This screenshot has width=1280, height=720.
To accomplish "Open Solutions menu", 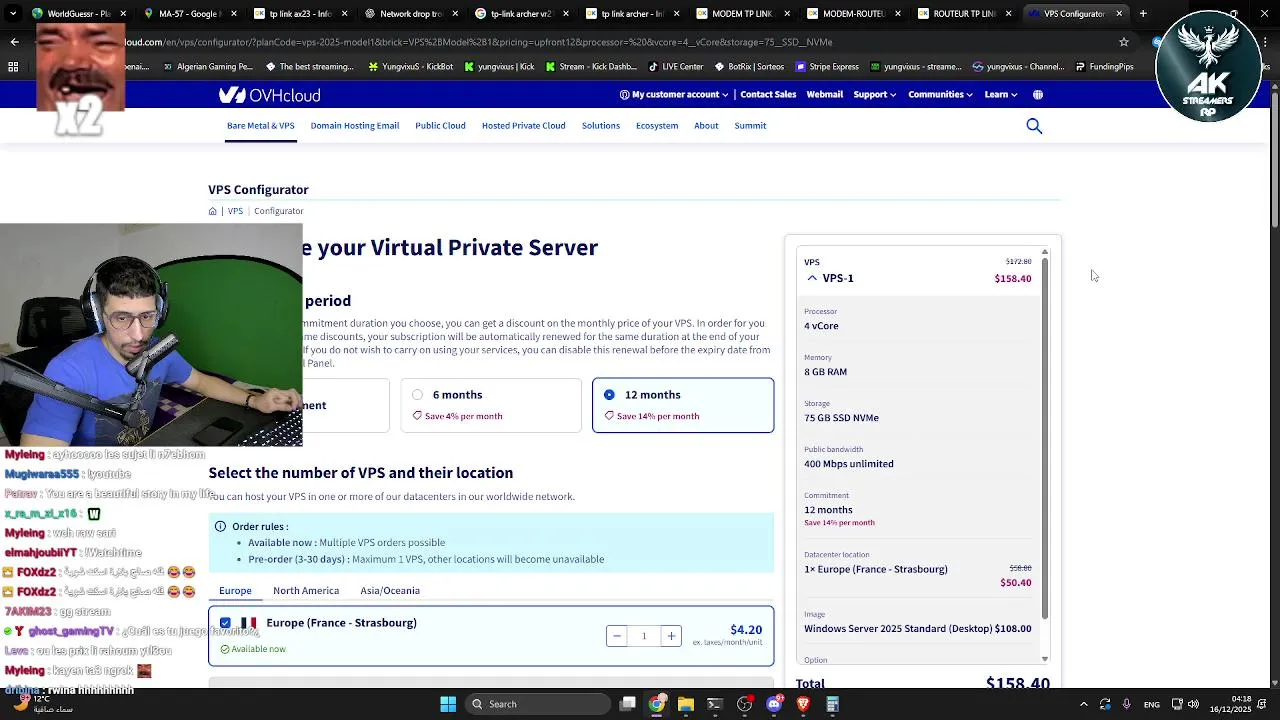I will point(601,126).
